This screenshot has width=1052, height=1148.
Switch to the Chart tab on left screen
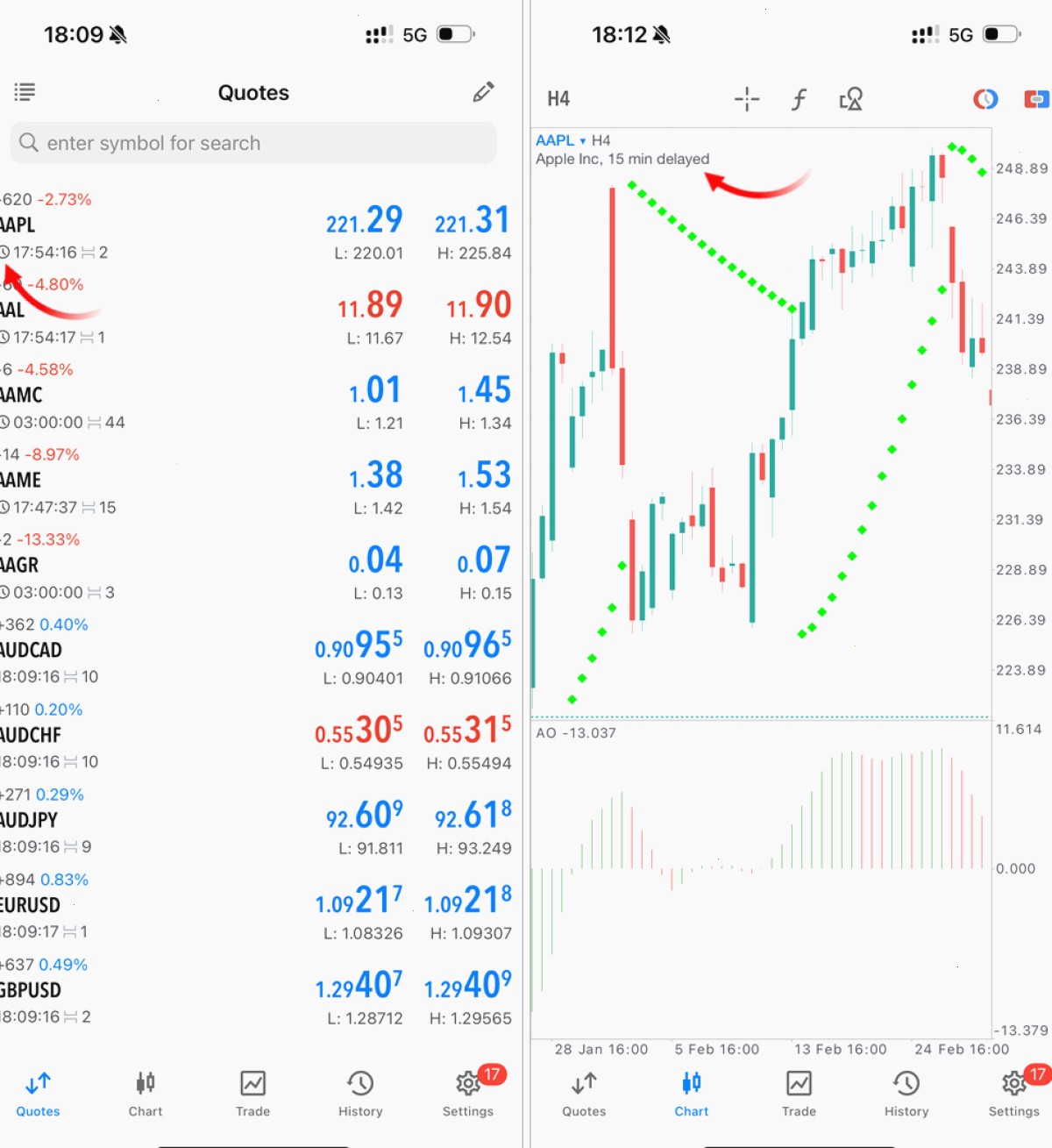(x=146, y=1093)
